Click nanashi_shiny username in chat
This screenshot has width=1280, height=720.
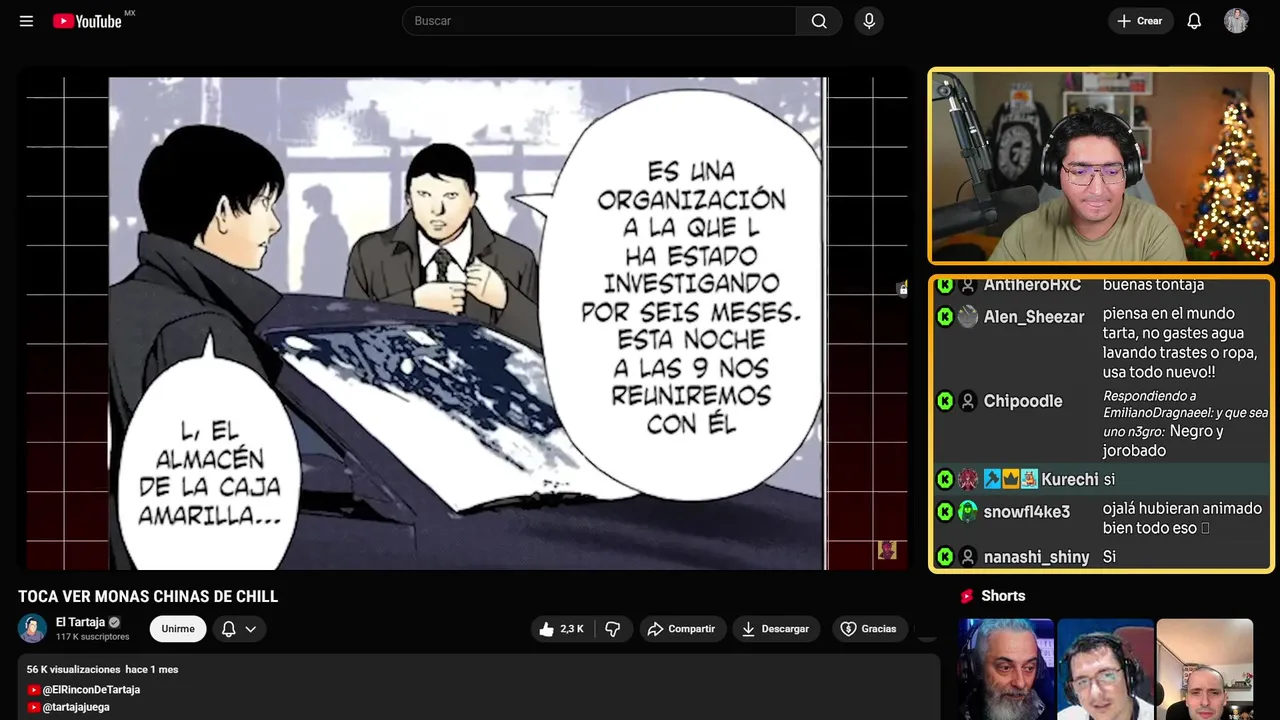tap(1036, 557)
